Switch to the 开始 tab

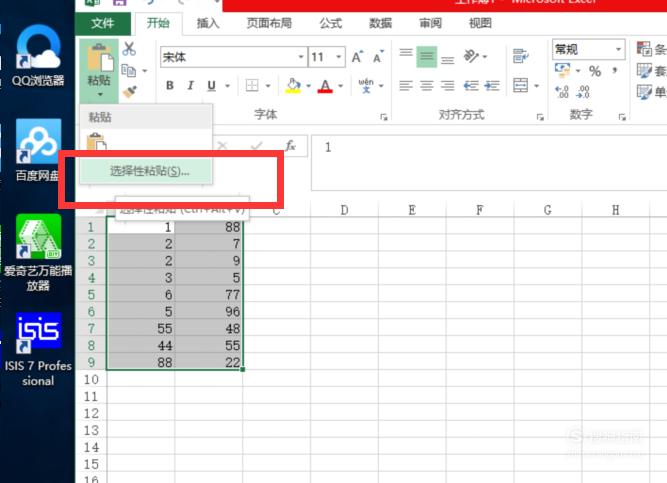click(x=158, y=23)
